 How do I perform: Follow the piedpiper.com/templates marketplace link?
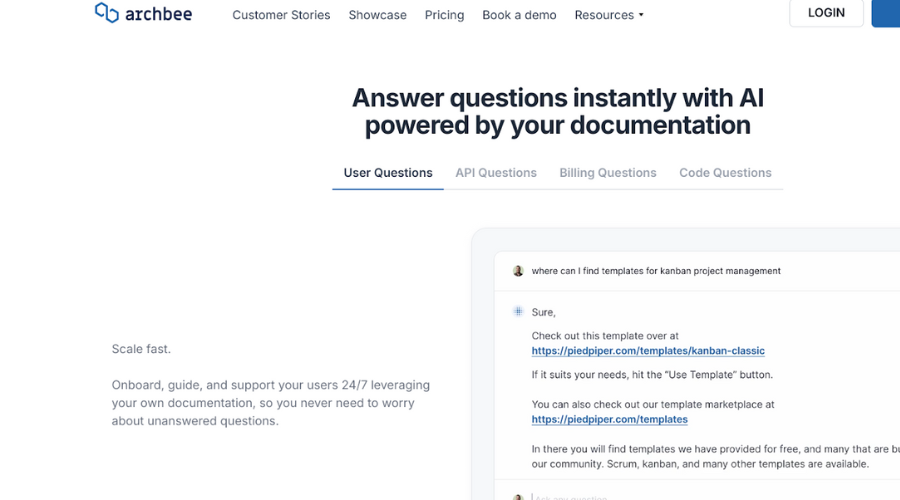[x=609, y=420]
